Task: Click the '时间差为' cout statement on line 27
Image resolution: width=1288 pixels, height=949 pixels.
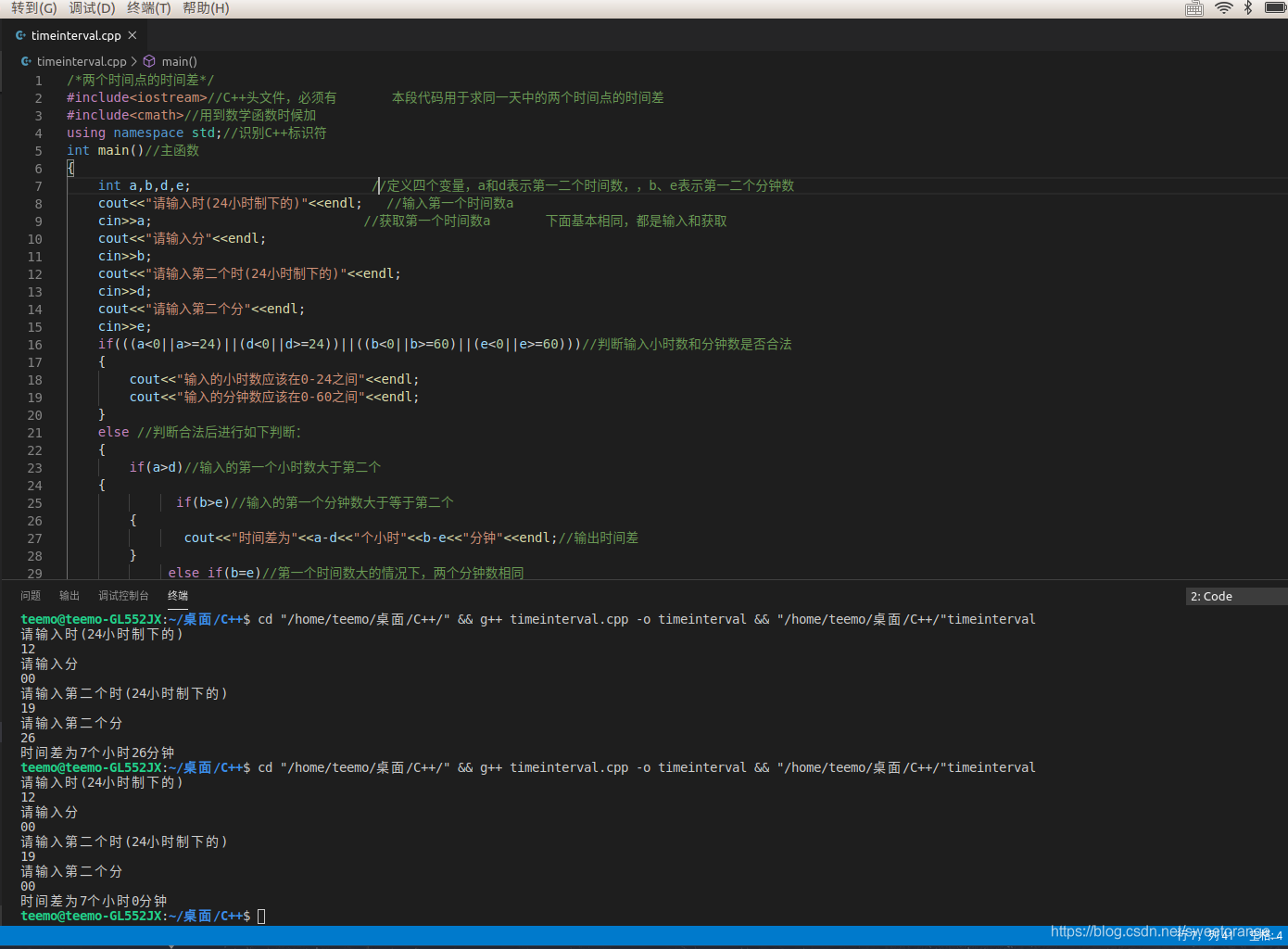Action: point(371,538)
